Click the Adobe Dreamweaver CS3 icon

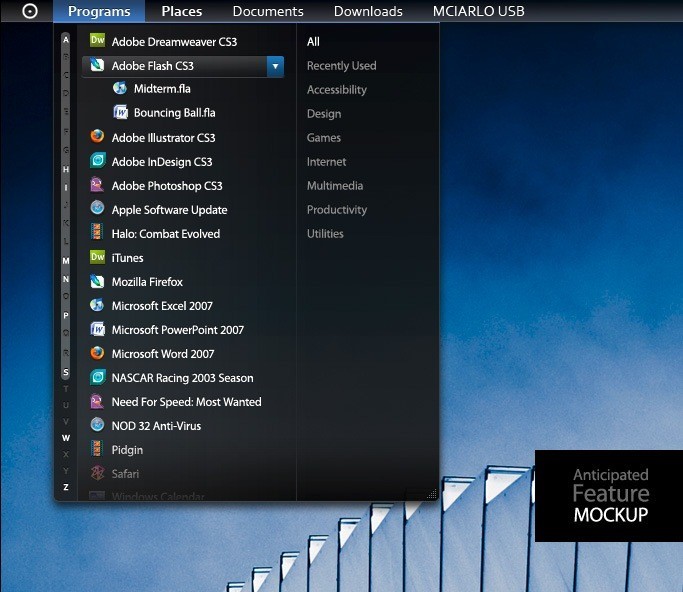click(97, 41)
